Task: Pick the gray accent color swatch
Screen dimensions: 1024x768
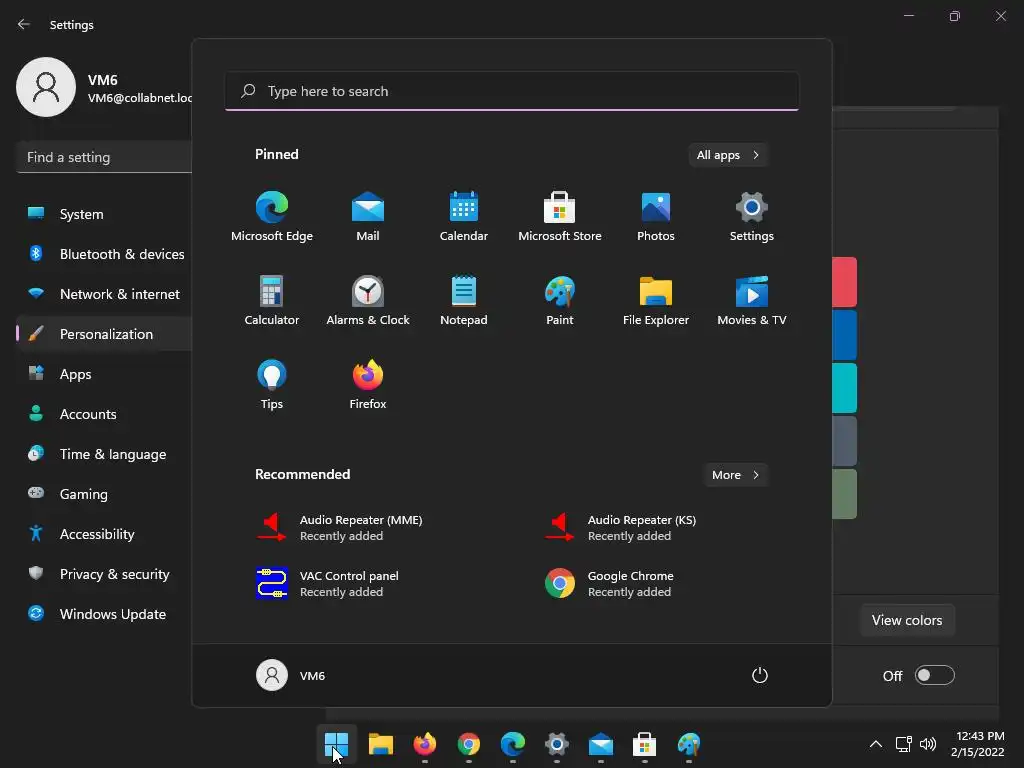Action: [x=844, y=441]
